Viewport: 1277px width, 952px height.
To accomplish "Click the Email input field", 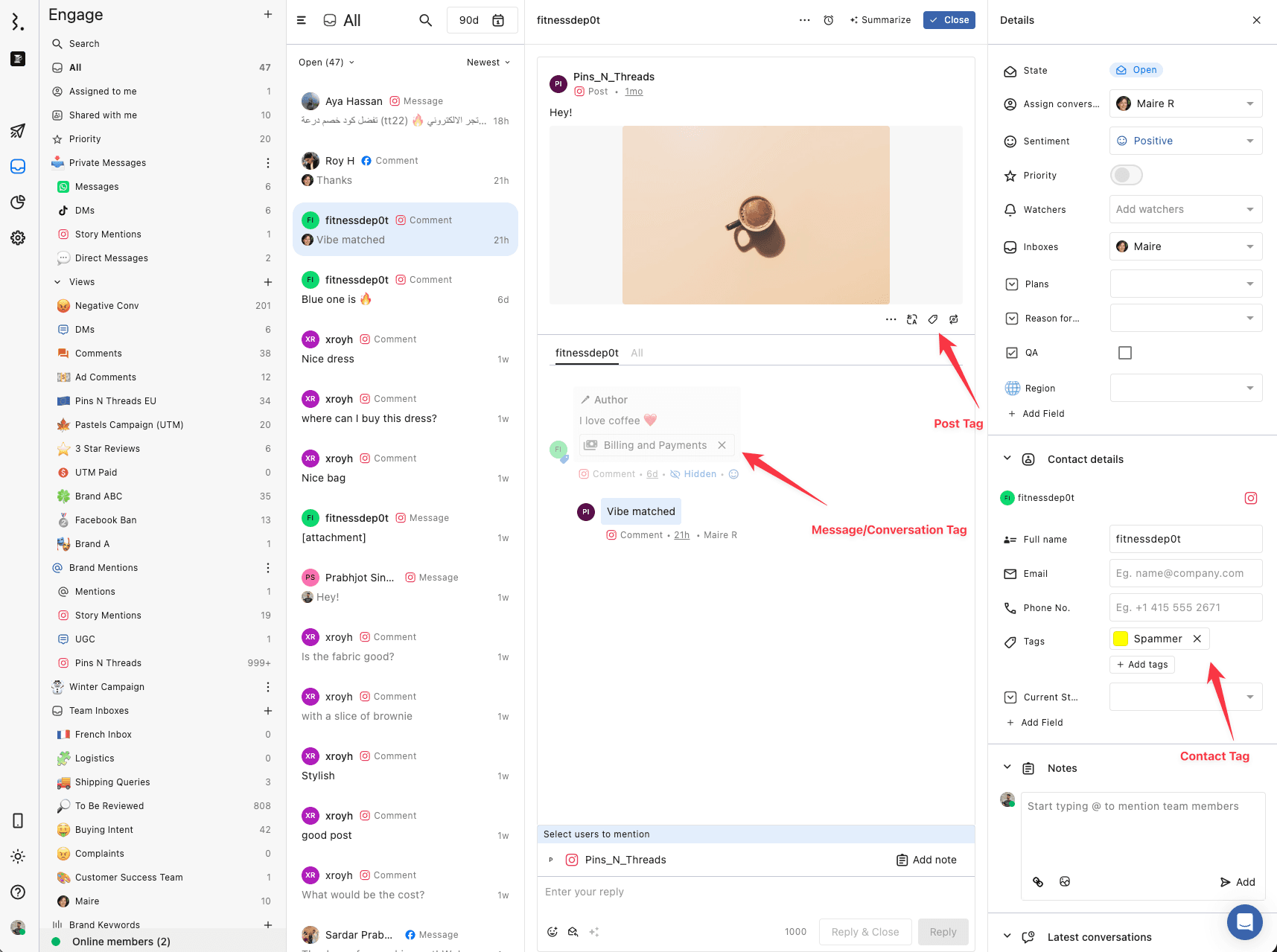I will (x=1185, y=573).
